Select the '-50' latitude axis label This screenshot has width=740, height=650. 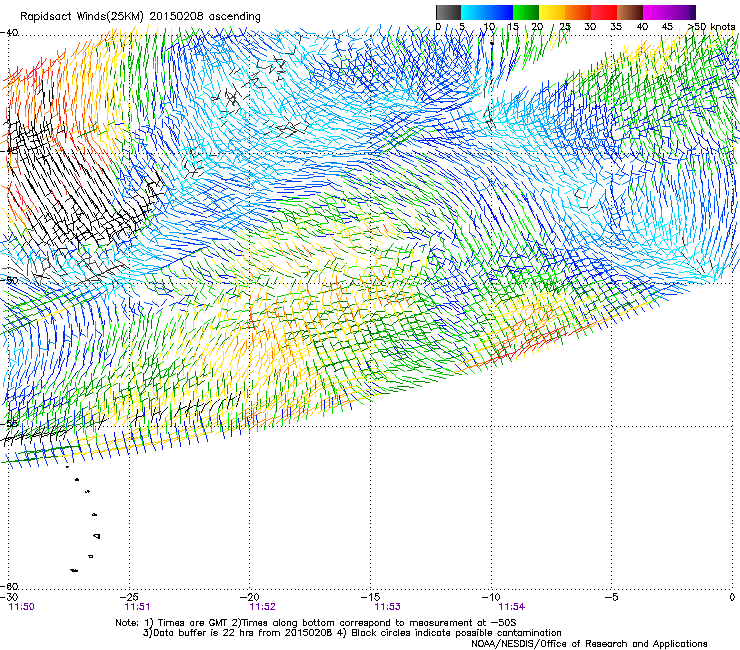(9, 280)
